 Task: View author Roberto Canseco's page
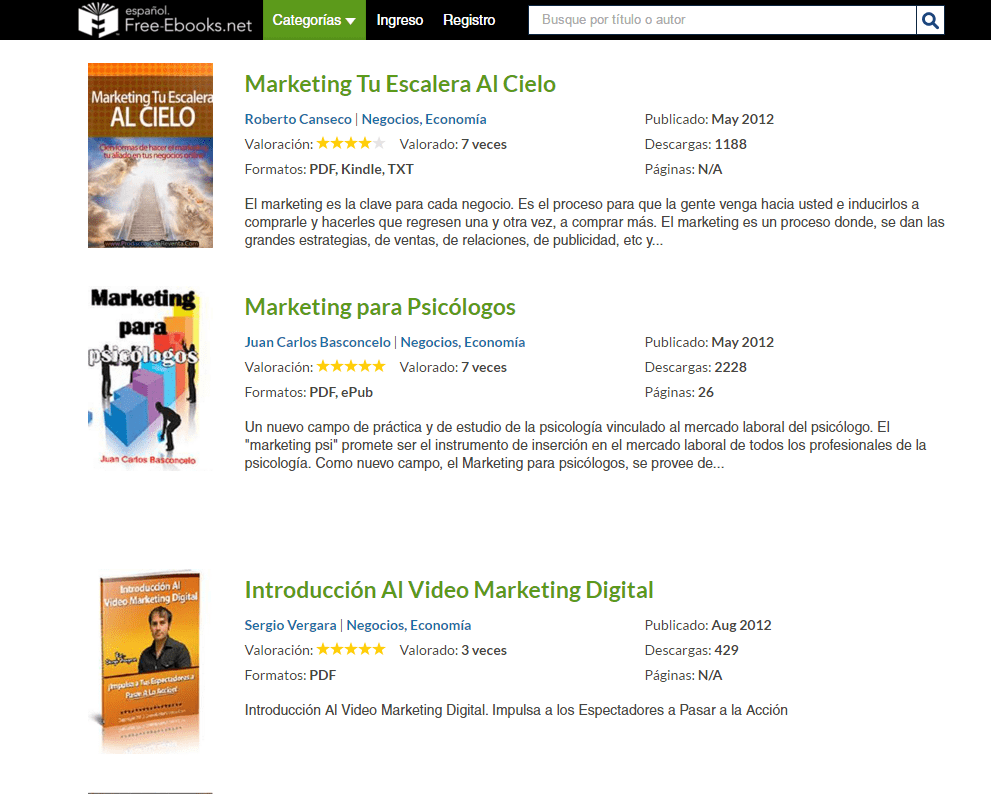(x=298, y=119)
